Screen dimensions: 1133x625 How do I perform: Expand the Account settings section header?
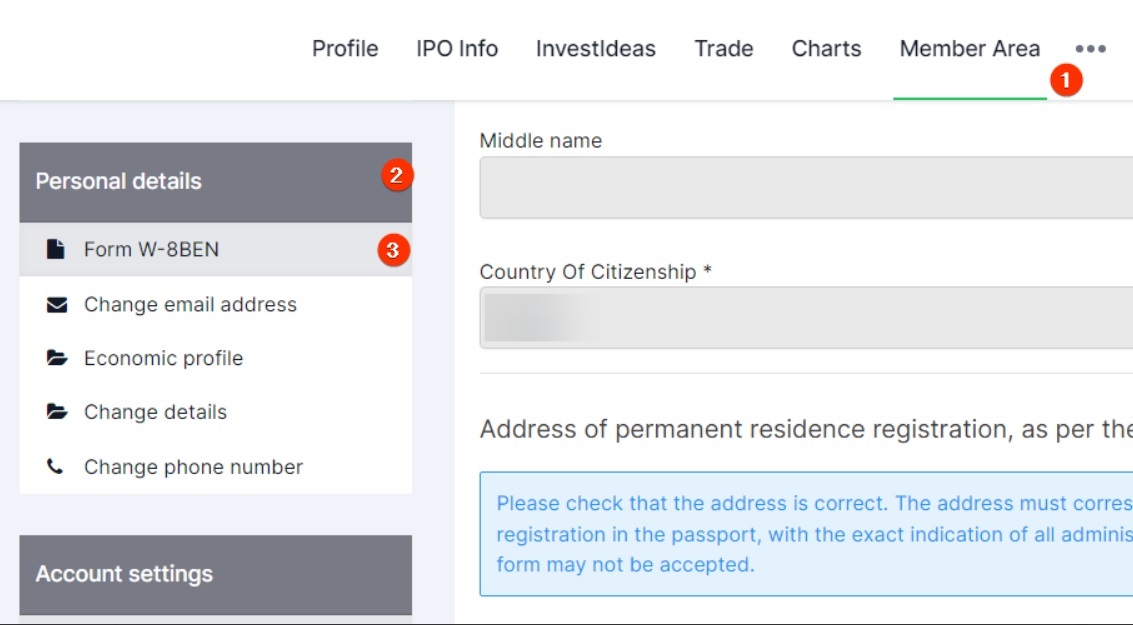[x=215, y=575]
